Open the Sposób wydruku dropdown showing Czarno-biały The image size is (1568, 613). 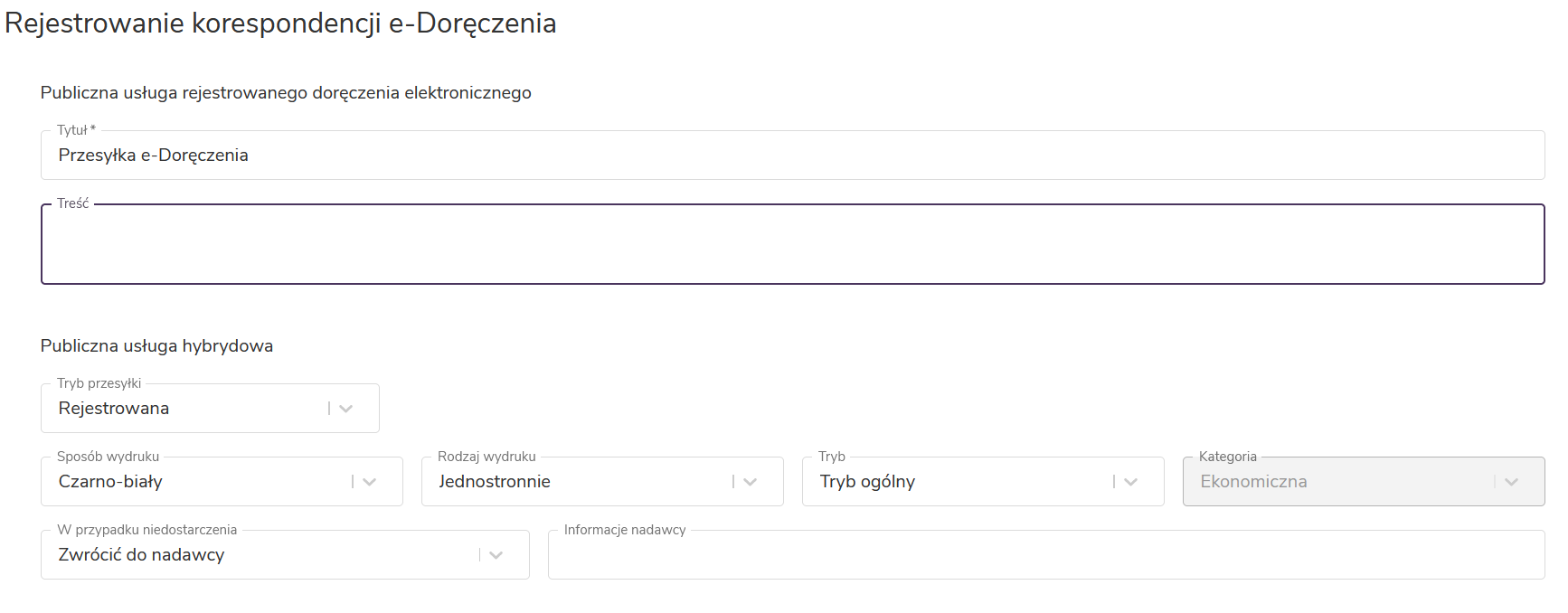point(199,482)
